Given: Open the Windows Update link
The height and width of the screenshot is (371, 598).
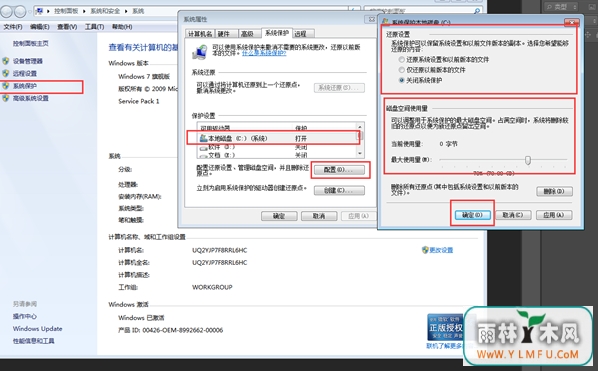Looking at the screenshot, I should click(37, 328).
